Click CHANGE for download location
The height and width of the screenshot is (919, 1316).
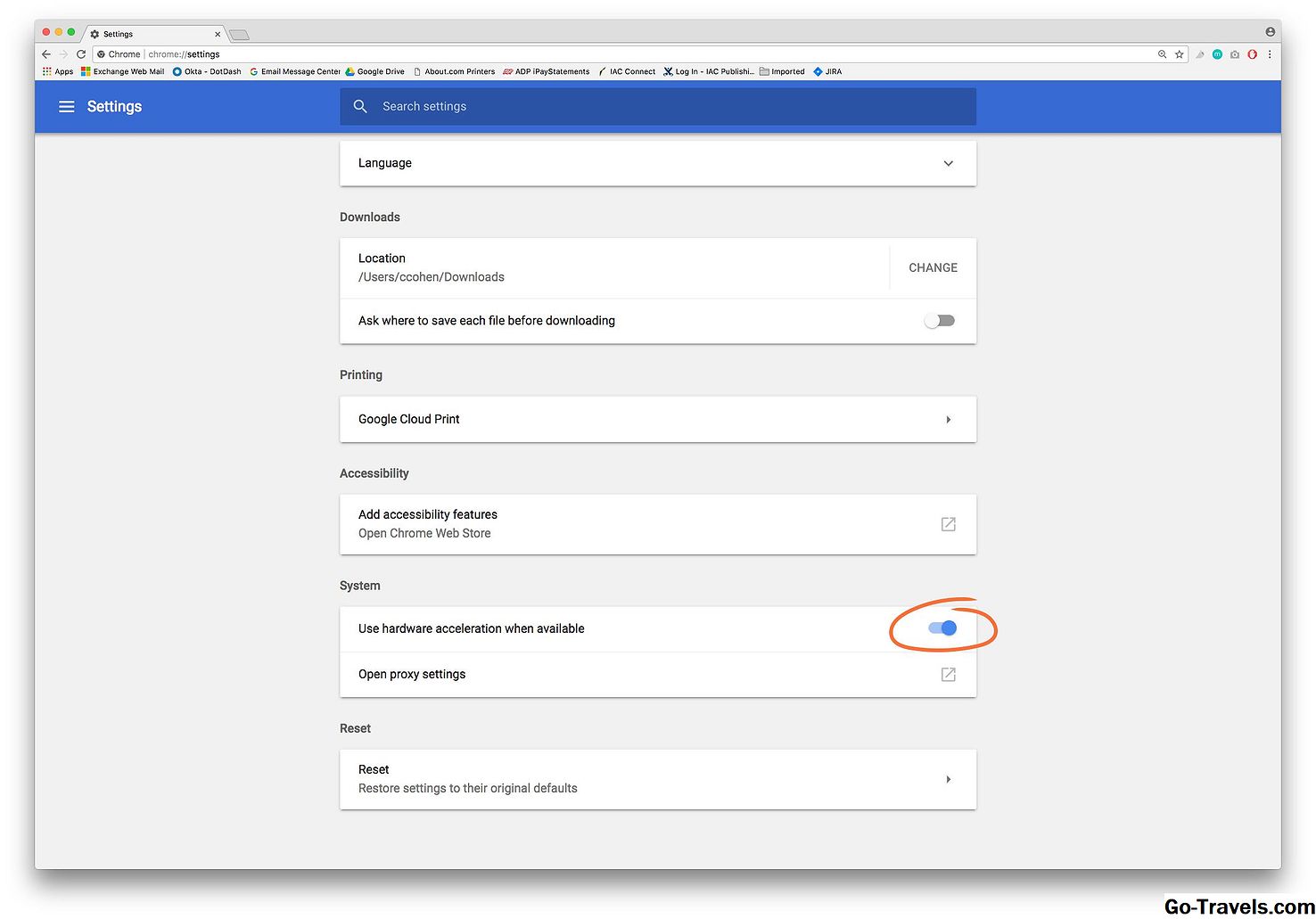[x=933, y=267]
